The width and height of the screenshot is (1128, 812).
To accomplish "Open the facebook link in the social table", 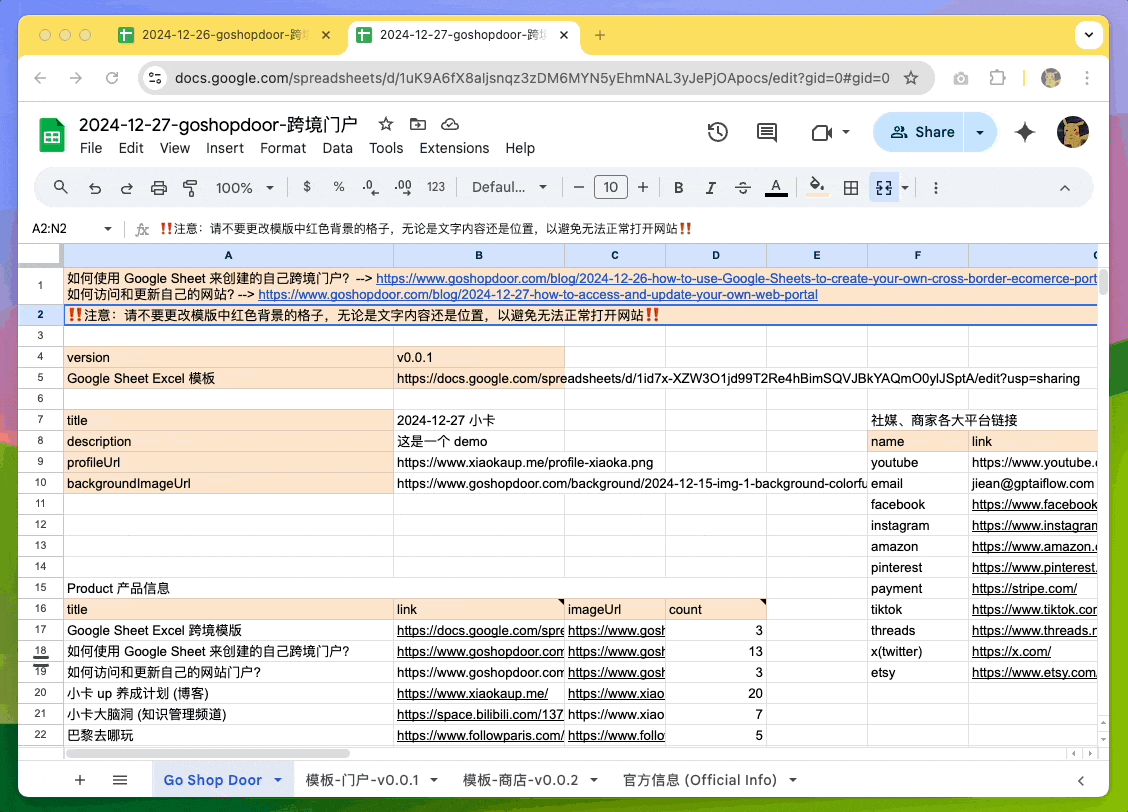I will [1034, 505].
